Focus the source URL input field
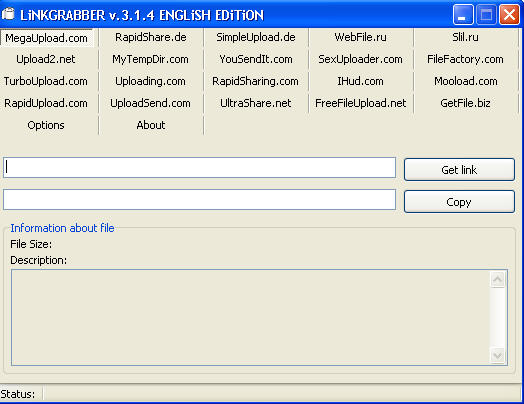524x404 pixels. [200, 168]
